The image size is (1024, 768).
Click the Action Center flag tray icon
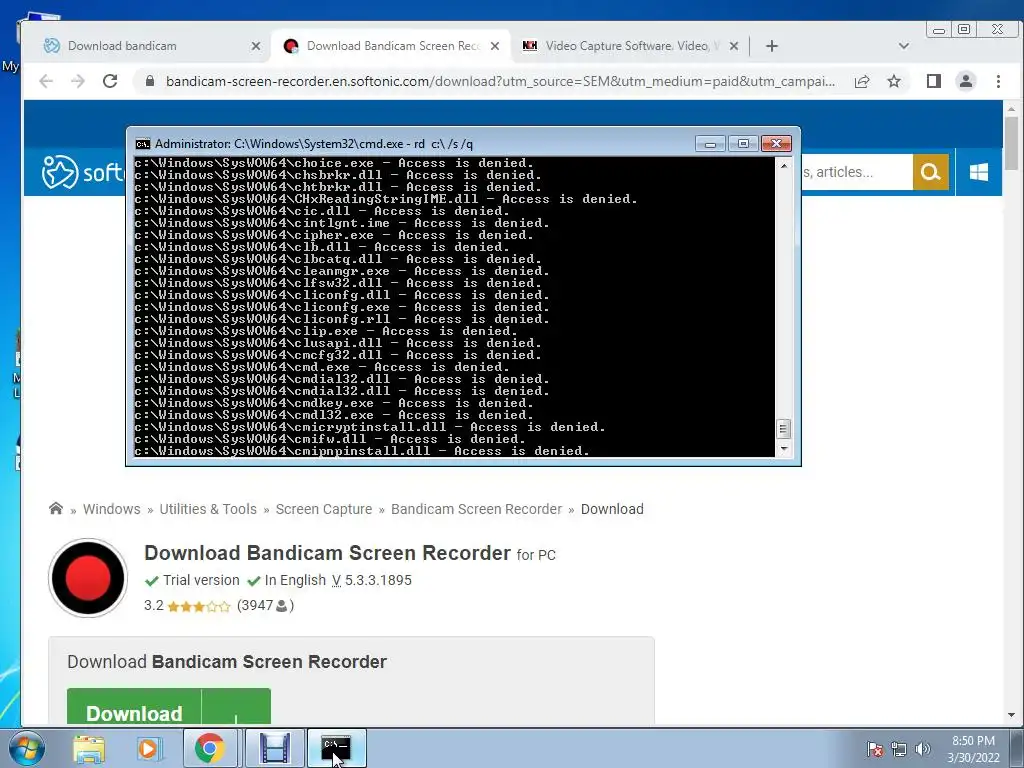coord(874,749)
